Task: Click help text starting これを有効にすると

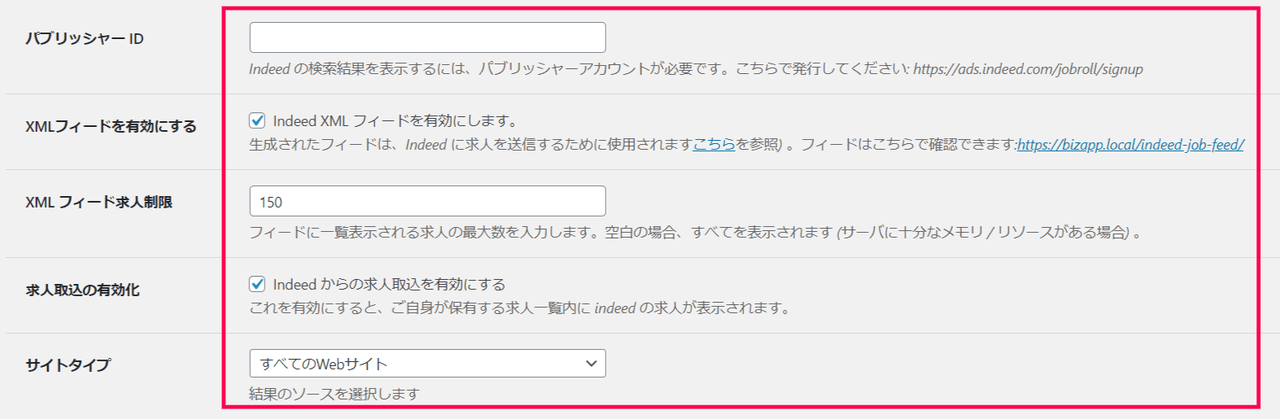Action: pos(520,308)
